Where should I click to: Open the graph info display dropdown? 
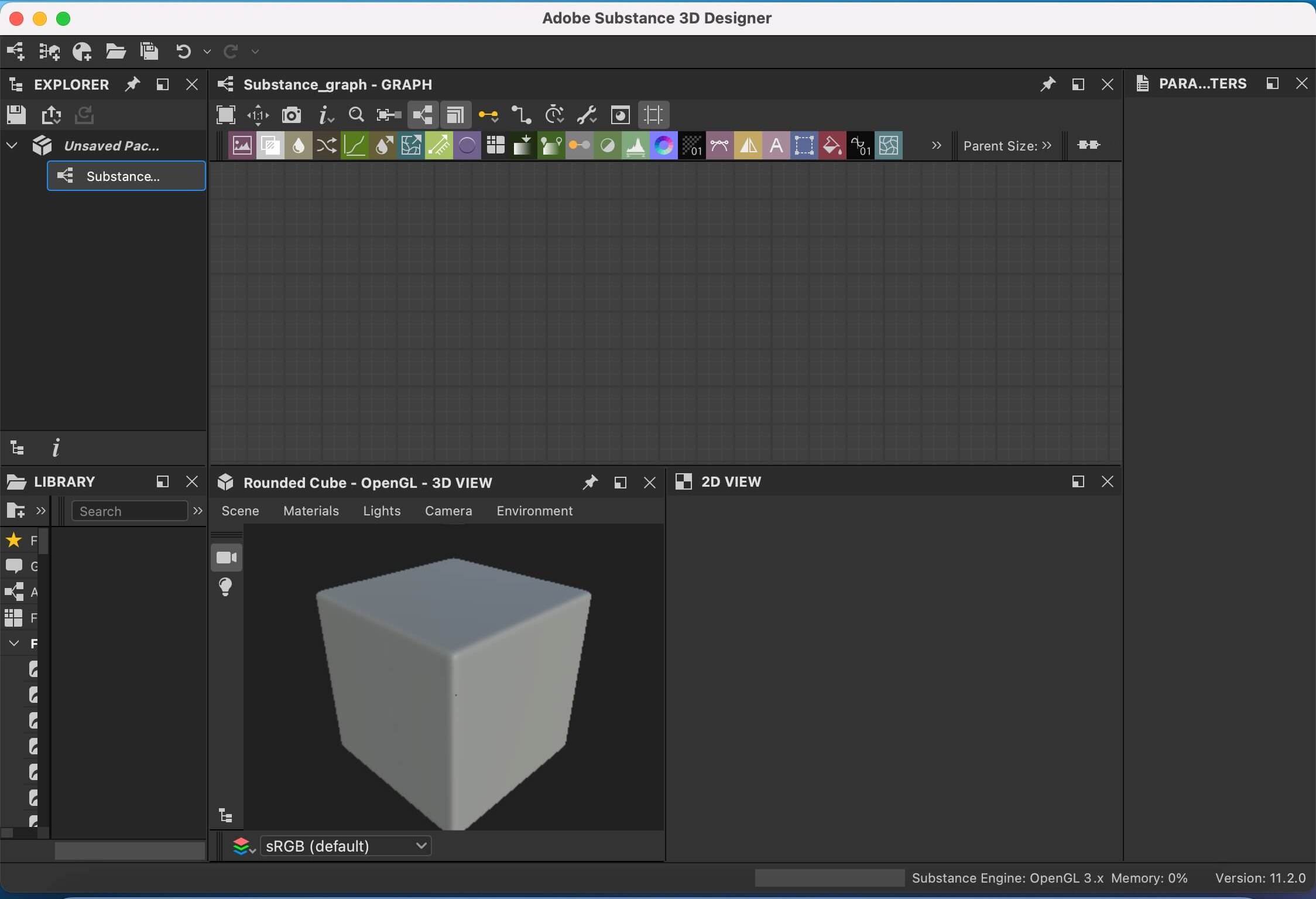(x=325, y=115)
